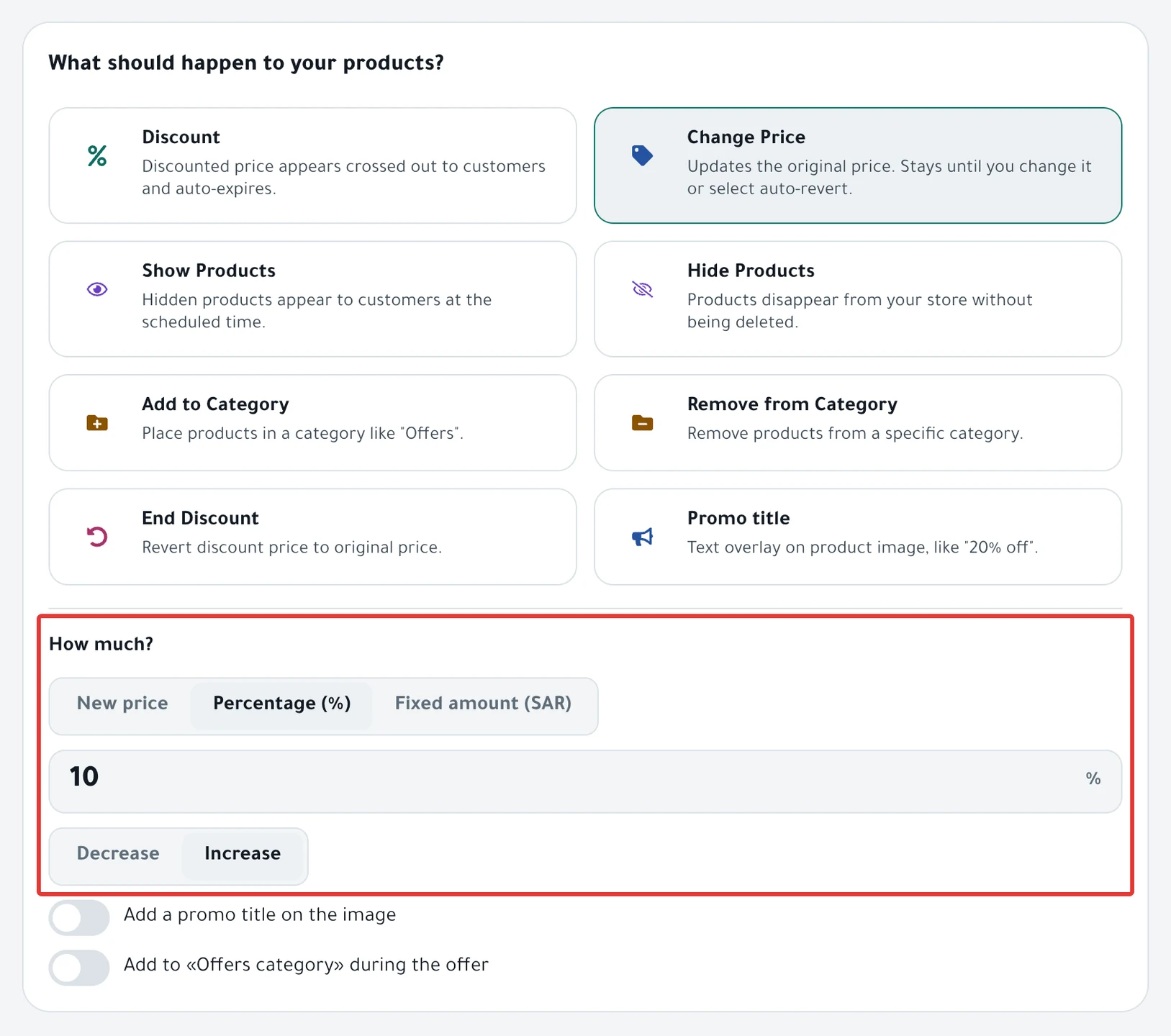1171x1036 pixels.
Task: Choose the Add to Category title
Action: (215, 404)
